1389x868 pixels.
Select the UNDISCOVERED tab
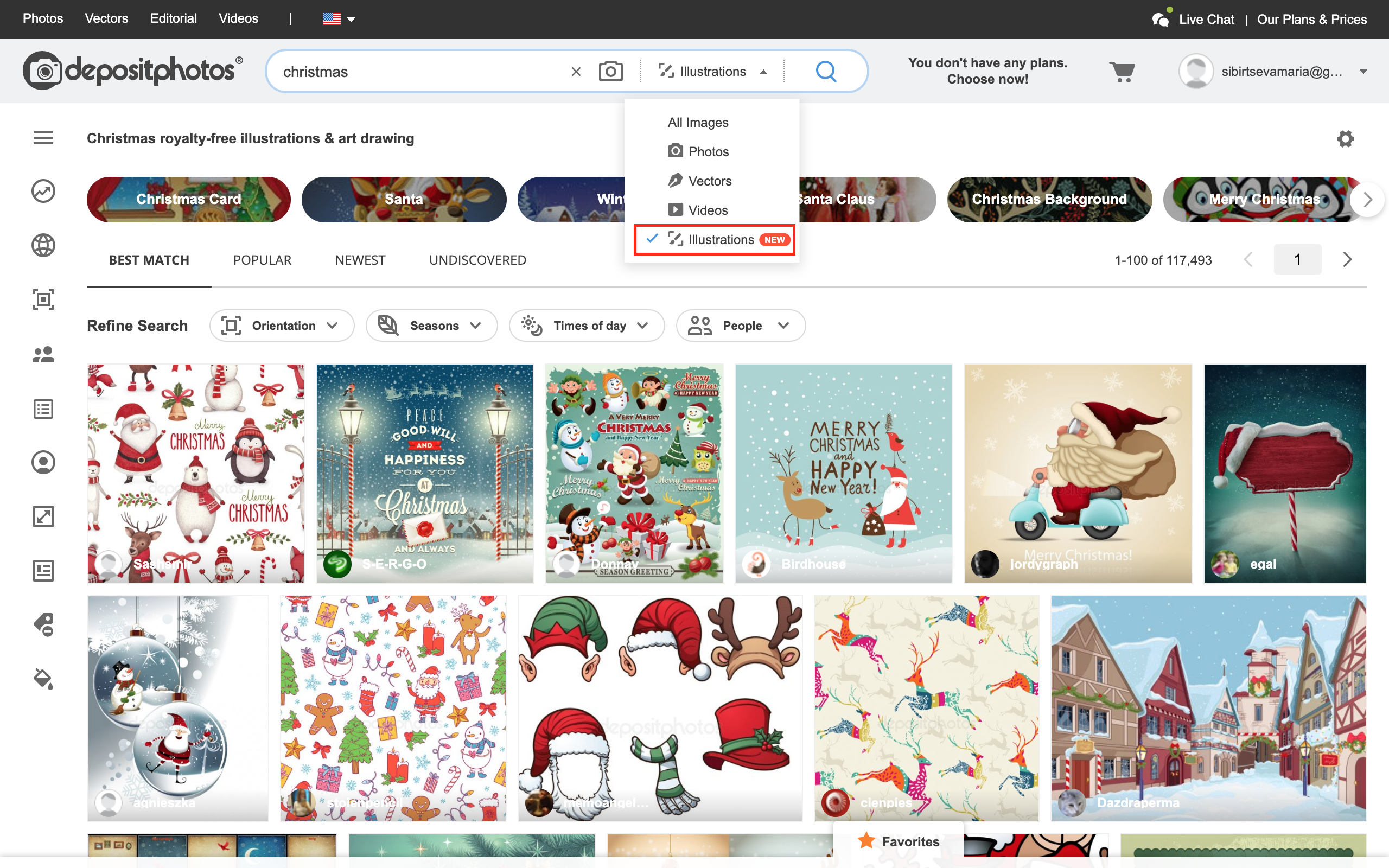(x=477, y=260)
